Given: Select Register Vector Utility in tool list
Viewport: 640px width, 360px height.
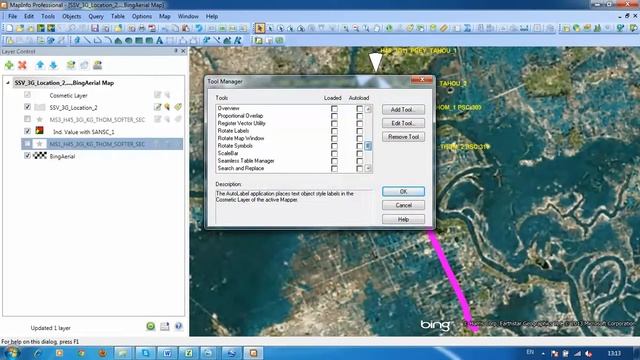Looking at the screenshot, I should pos(241,123).
